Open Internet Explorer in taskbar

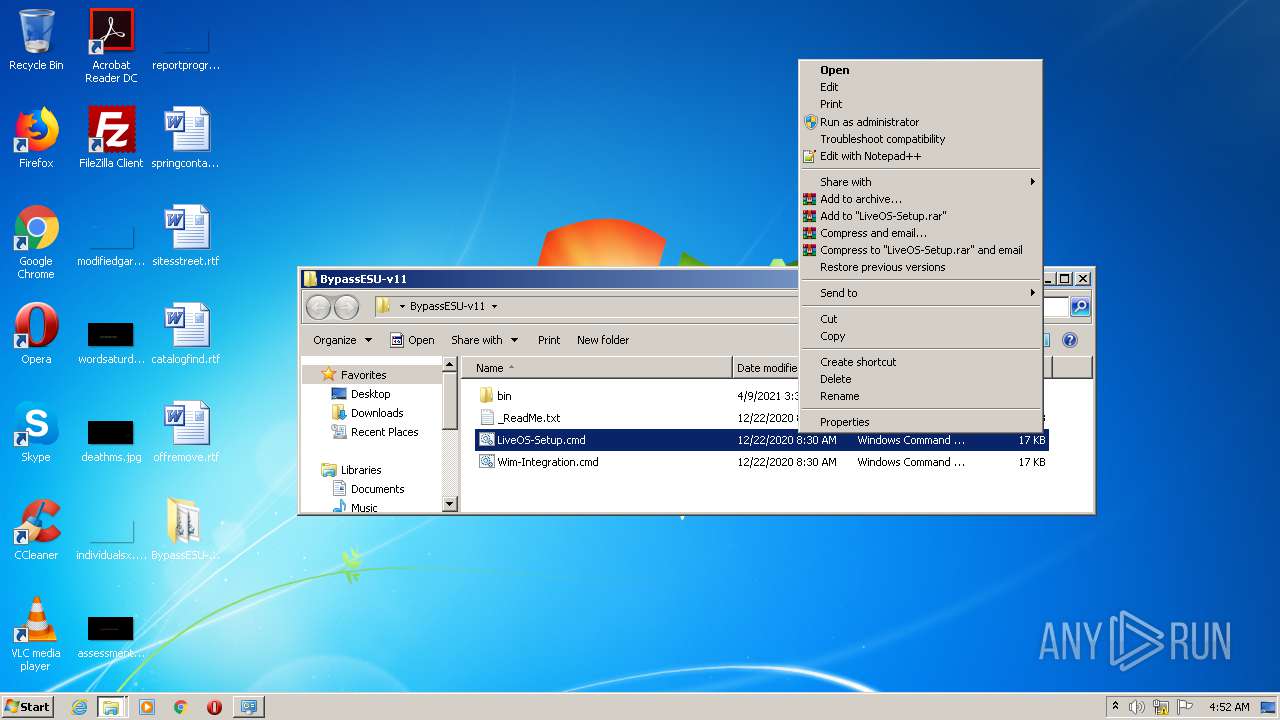coord(79,707)
